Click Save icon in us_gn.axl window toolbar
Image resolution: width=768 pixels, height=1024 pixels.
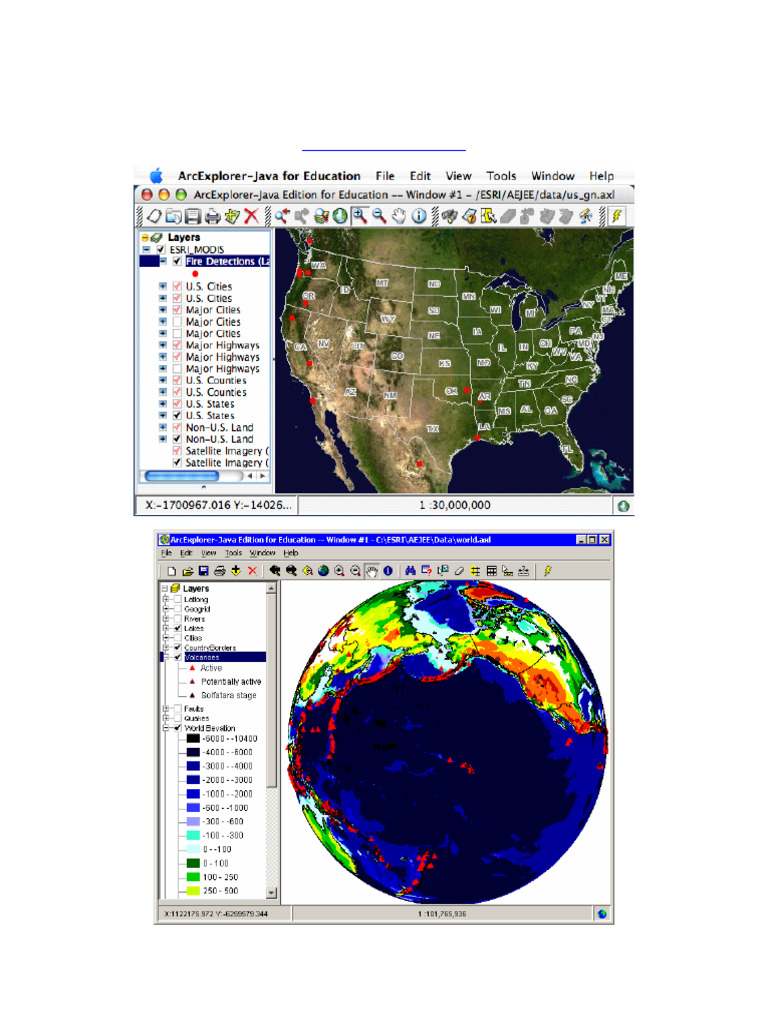click(x=193, y=216)
